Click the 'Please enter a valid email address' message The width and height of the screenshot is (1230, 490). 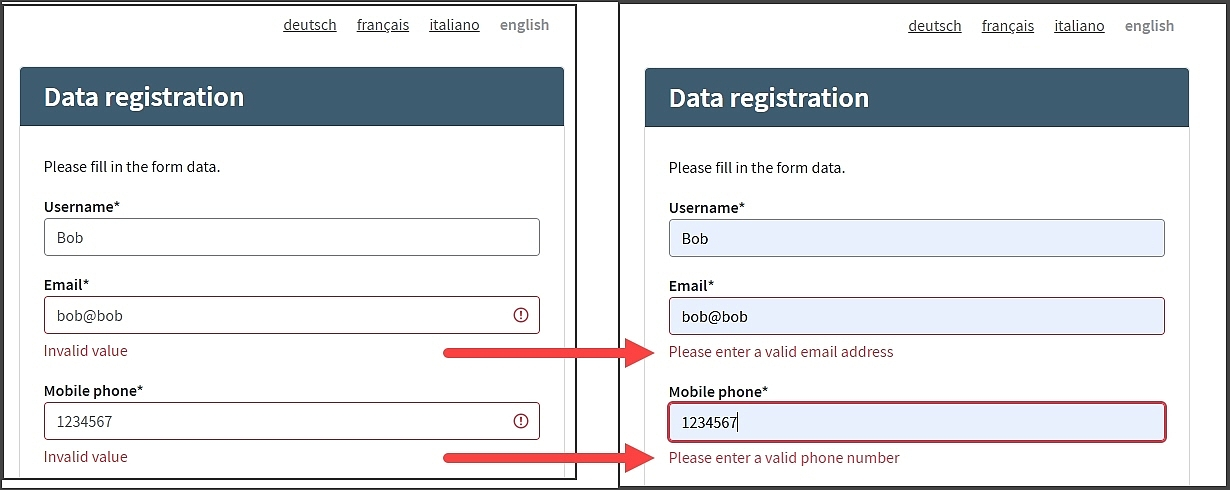(781, 352)
